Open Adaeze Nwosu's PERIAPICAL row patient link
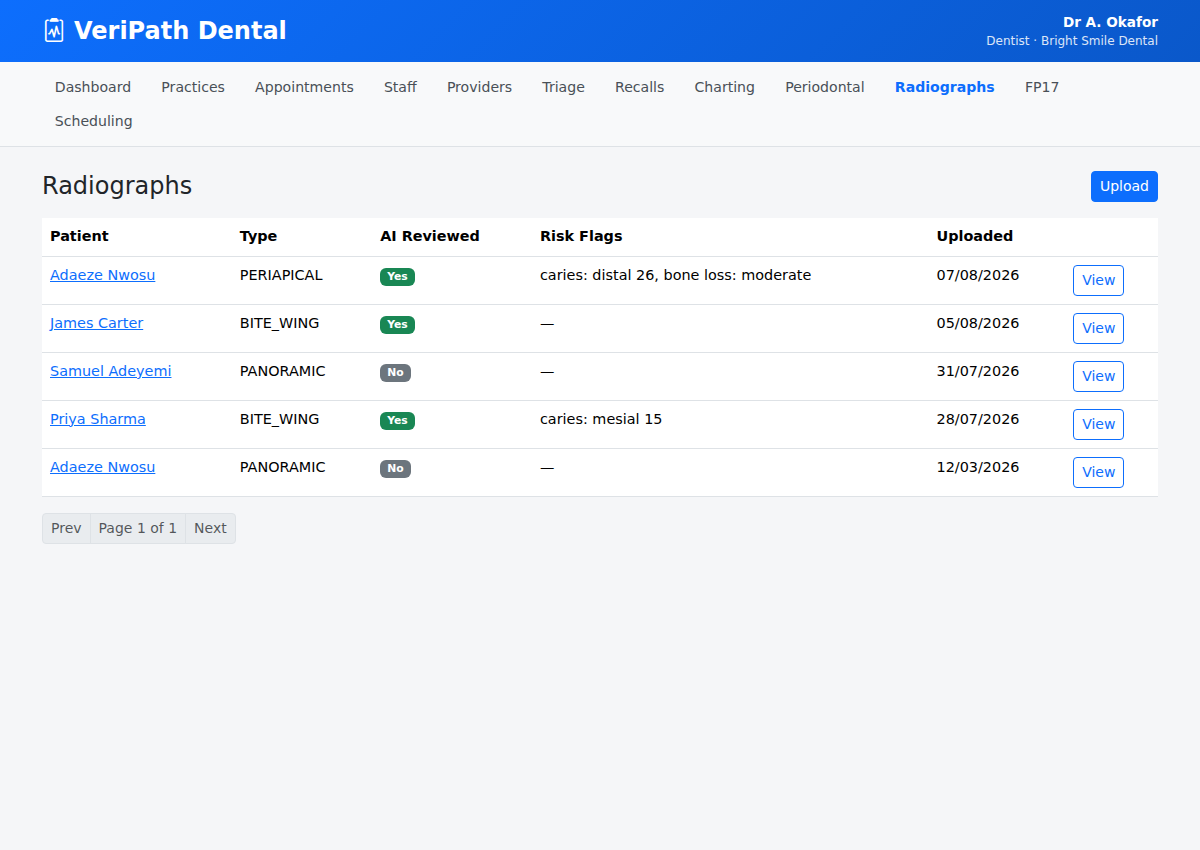The image size is (1200, 850). [102, 275]
